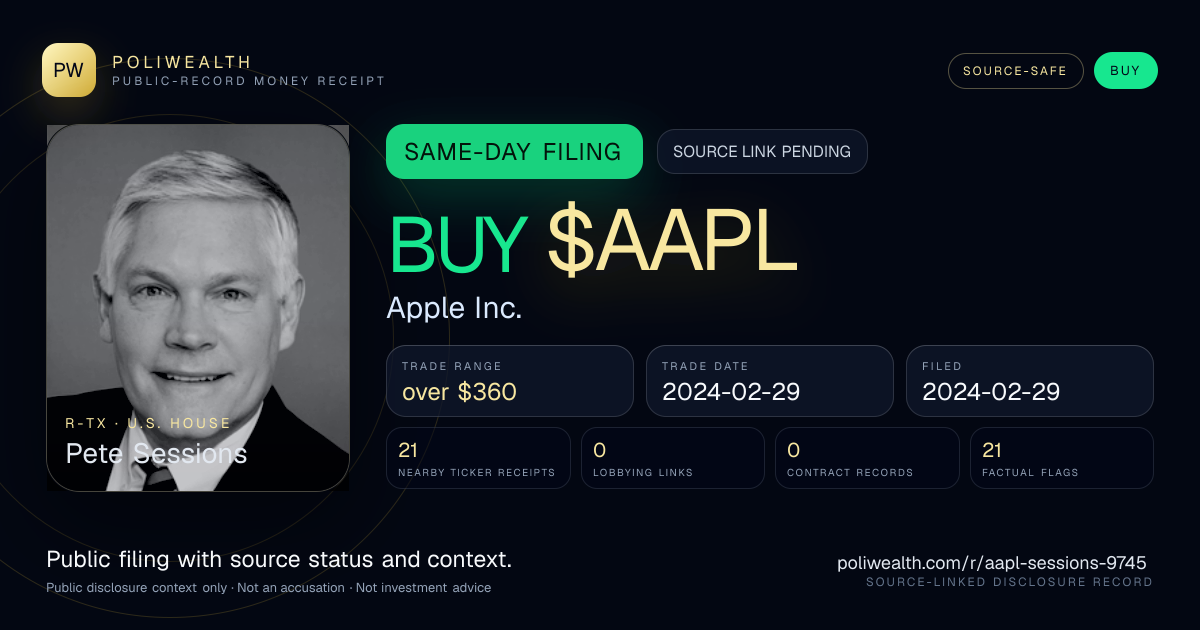Select the R-TX U.S. House caption
This screenshot has width=1200, height=630.
pyautogui.click(x=148, y=423)
